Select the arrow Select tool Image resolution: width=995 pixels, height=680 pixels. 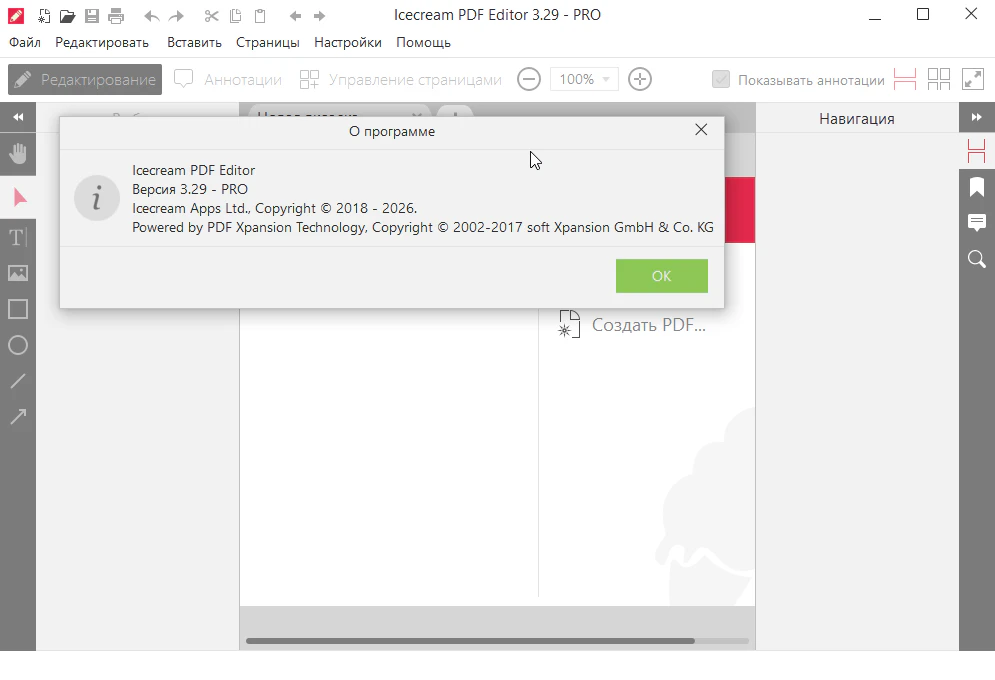pyautogui.click(x=18, y=197)
